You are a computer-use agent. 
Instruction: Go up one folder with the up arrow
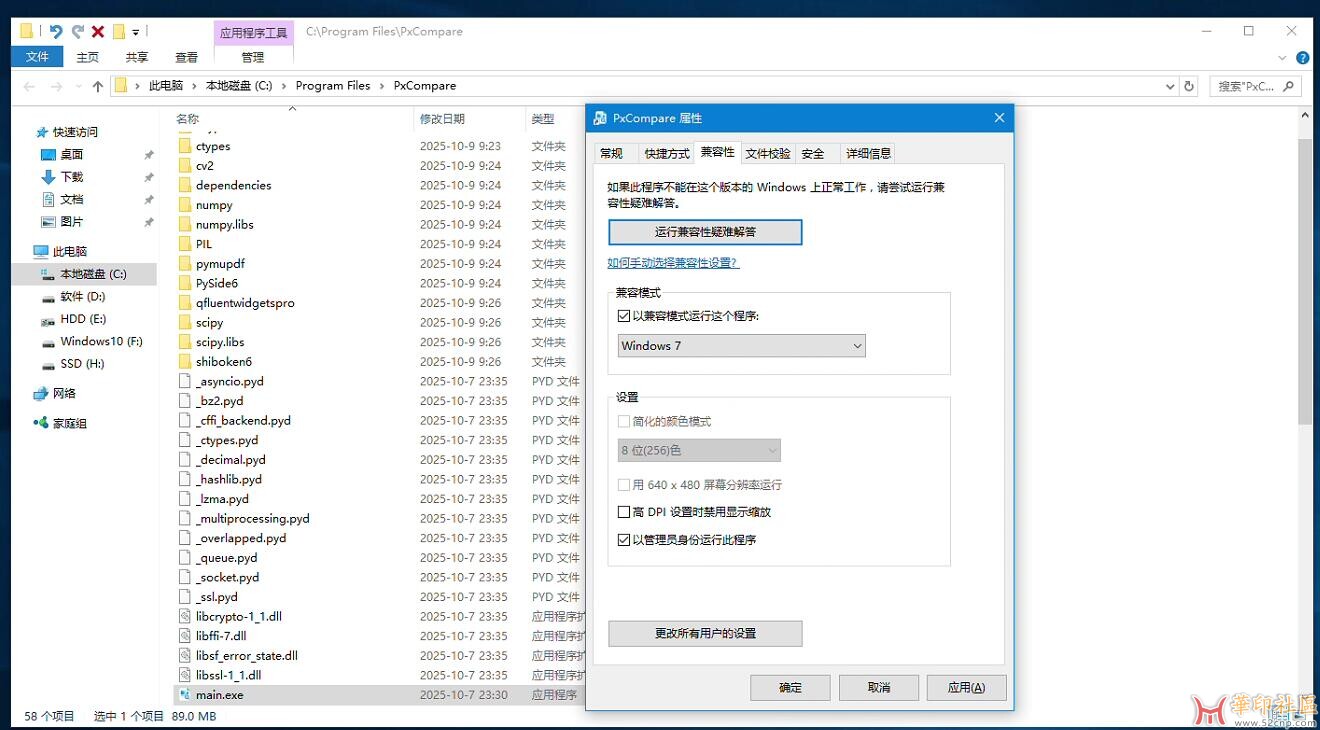[97, 87]
